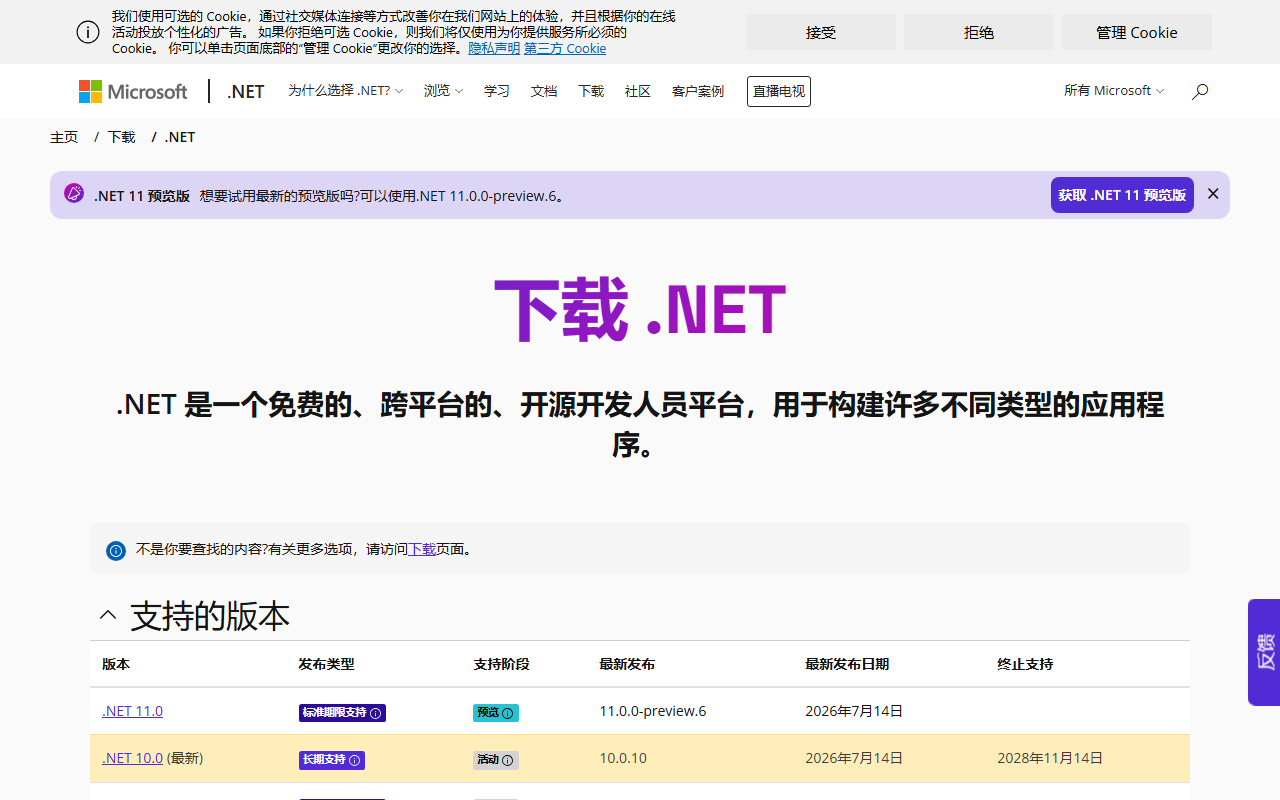Open 隐私声明 link
The width and height of the screenshot is (1280, 800).
point(494,48)
